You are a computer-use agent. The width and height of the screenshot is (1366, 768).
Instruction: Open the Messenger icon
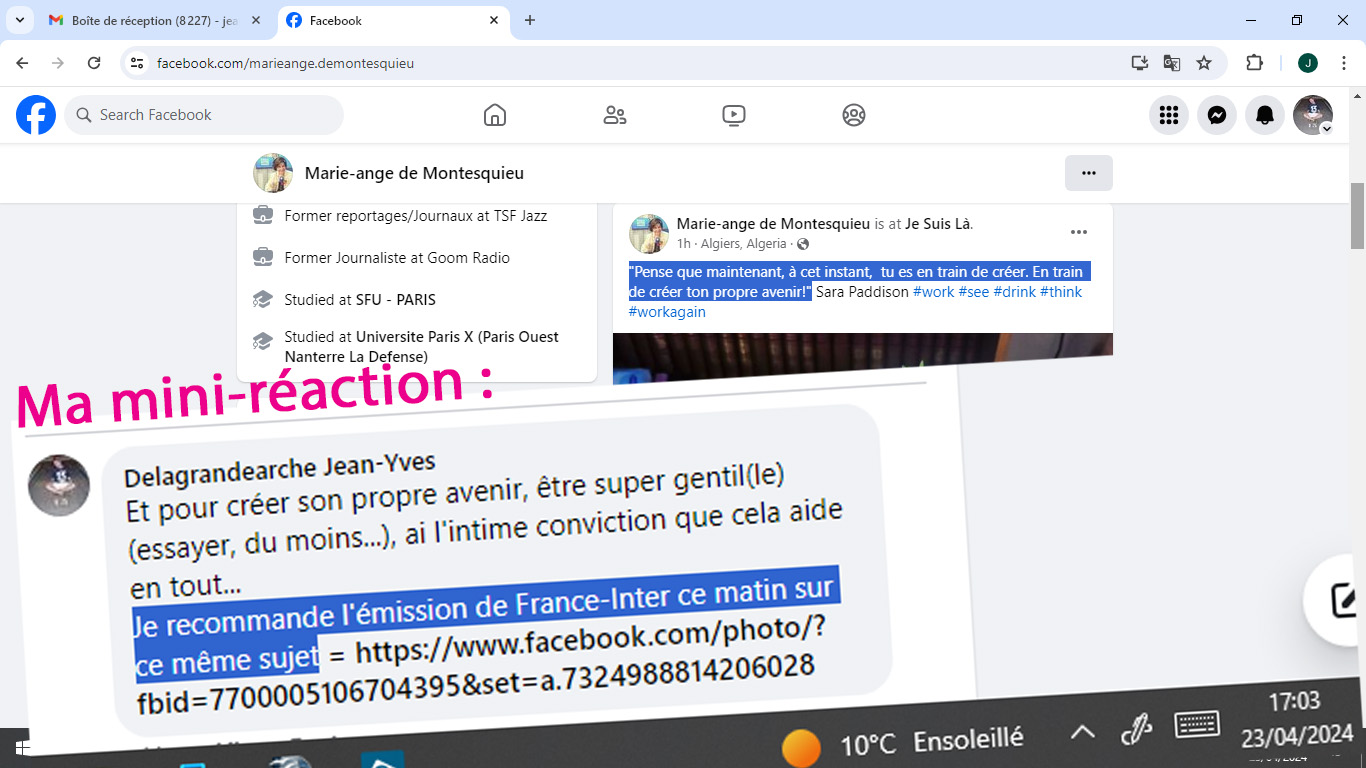click(1217, 115)
